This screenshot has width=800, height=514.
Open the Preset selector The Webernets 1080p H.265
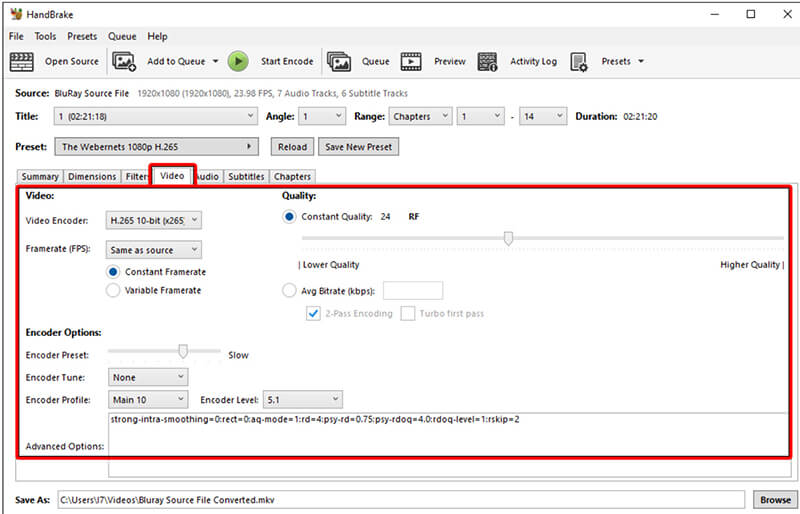click(x=157, y=146)
